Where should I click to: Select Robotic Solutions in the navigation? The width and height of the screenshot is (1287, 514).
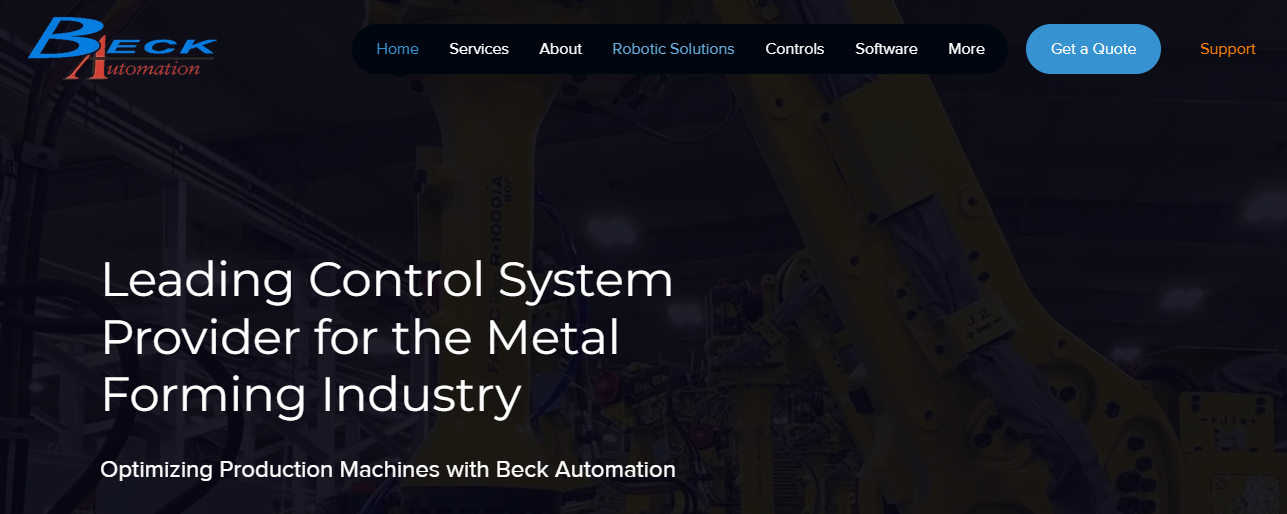673,49
